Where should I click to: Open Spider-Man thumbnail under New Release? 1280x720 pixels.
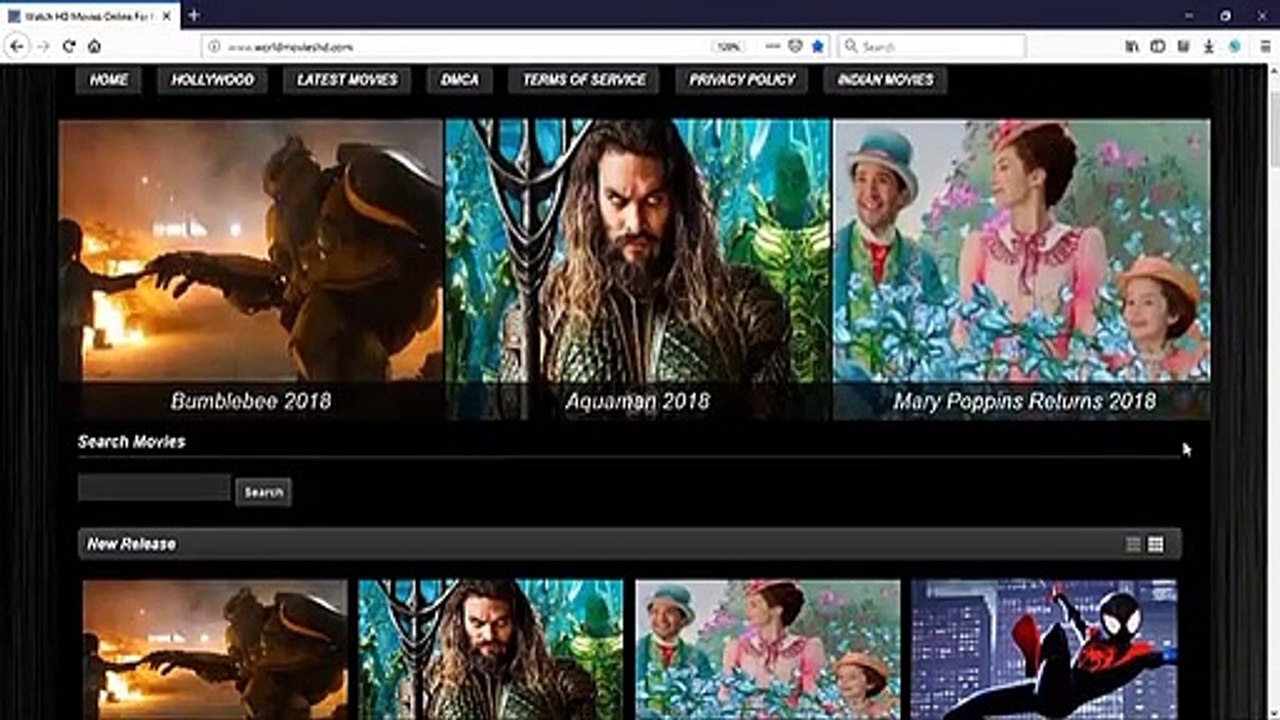1044,649
